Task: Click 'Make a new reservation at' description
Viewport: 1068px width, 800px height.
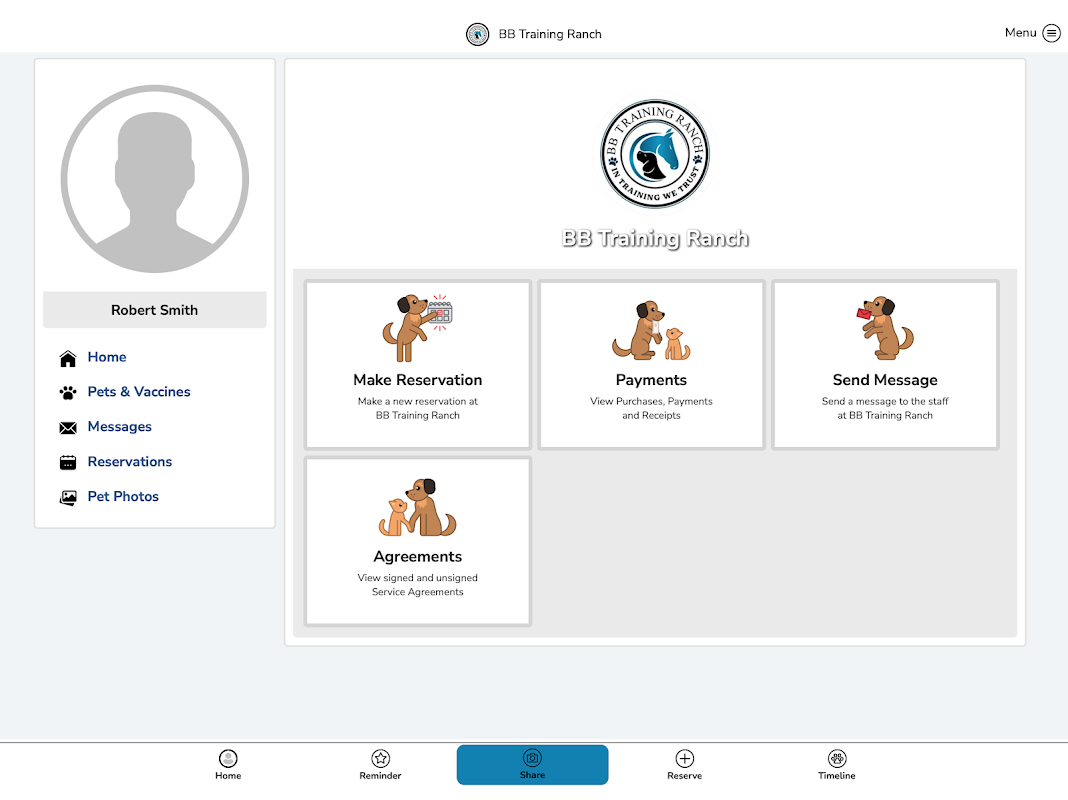Action: (418, 401)
